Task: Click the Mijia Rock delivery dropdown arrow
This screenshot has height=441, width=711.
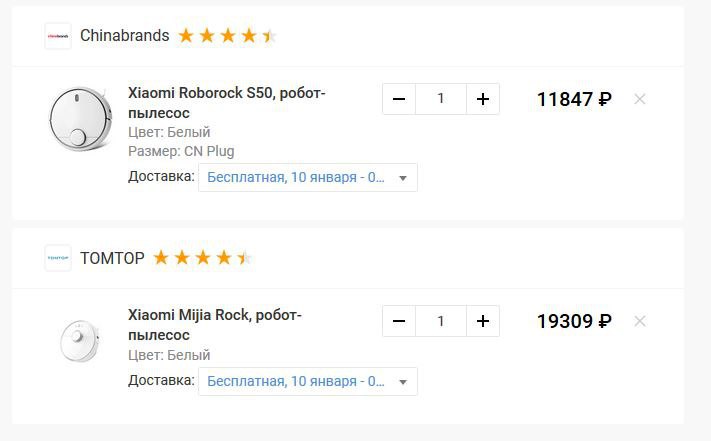Action: tap(403, 382)
